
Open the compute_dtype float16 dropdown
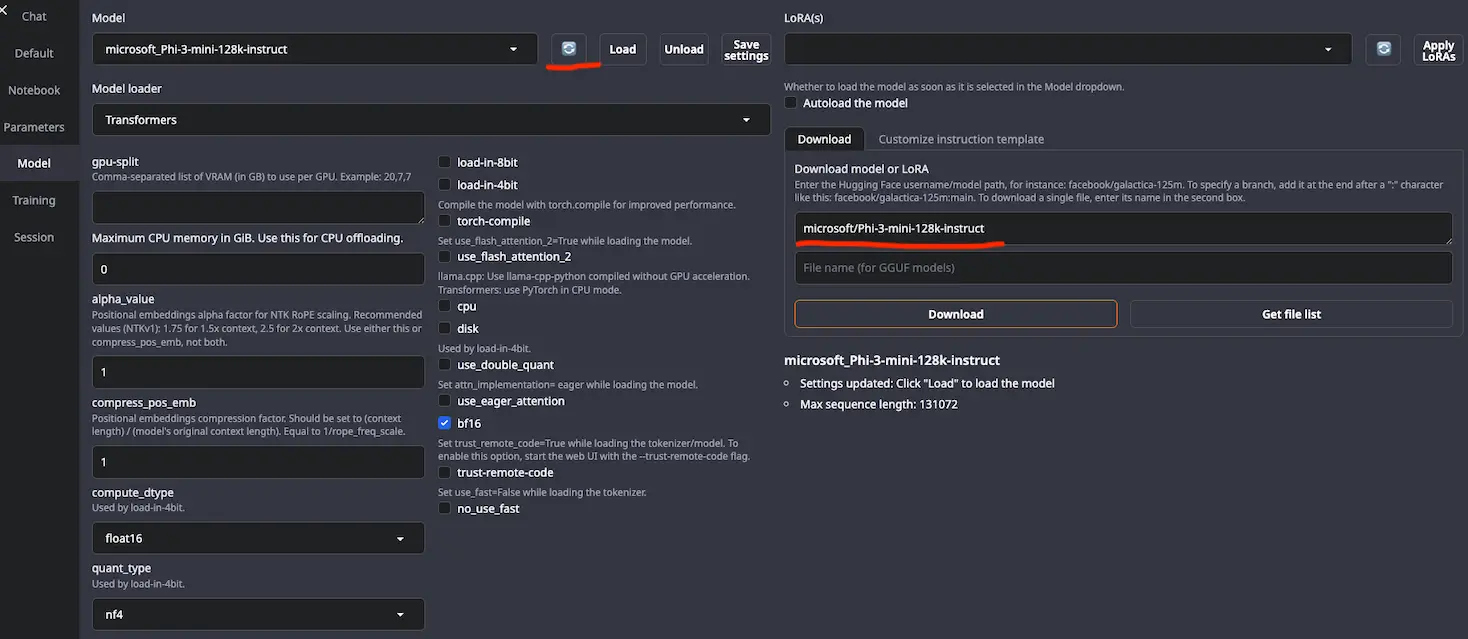coord(258,538)
